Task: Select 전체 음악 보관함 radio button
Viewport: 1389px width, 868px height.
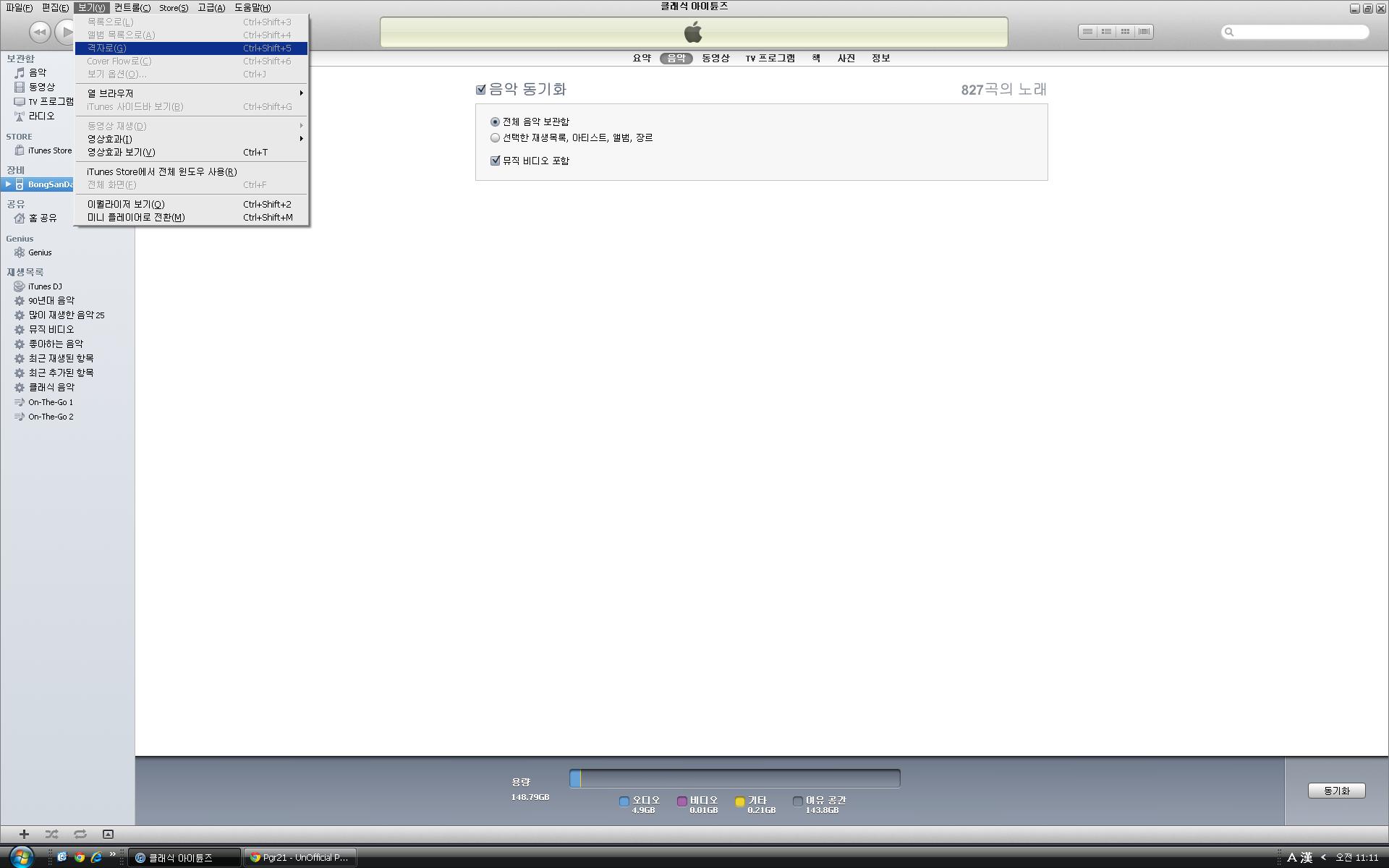Action: coord(495,122)
